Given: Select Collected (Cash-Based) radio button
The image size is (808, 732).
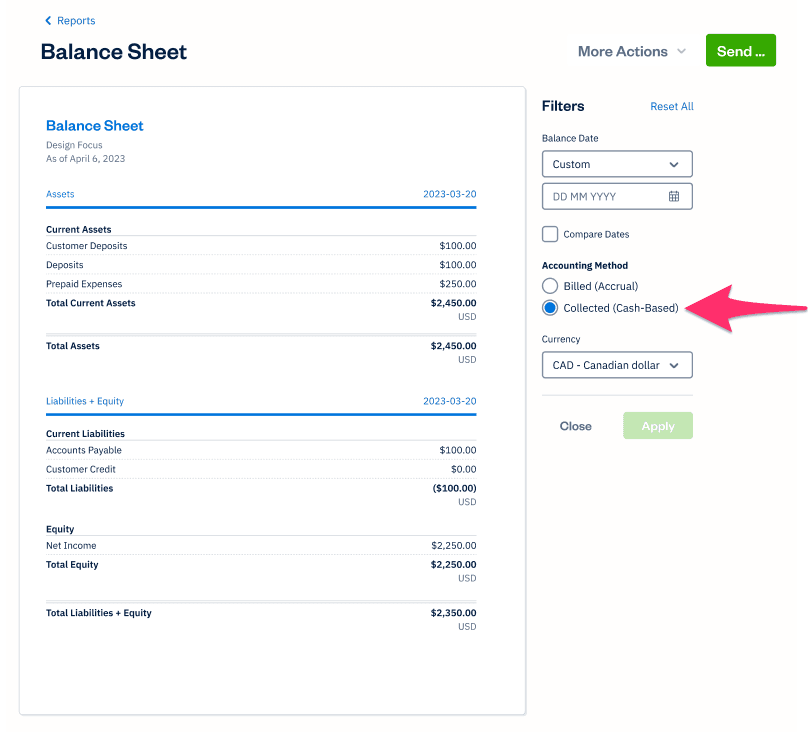Looking at the screenshot, I should point(550,308).
